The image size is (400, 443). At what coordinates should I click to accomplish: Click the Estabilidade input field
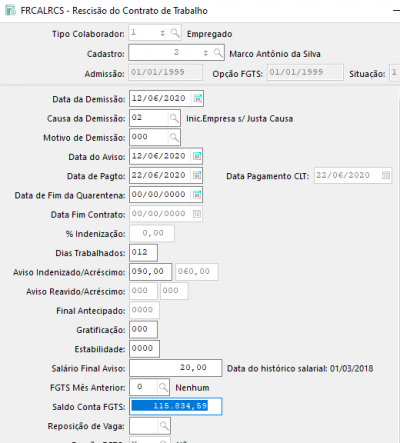(x=144, y=349)
